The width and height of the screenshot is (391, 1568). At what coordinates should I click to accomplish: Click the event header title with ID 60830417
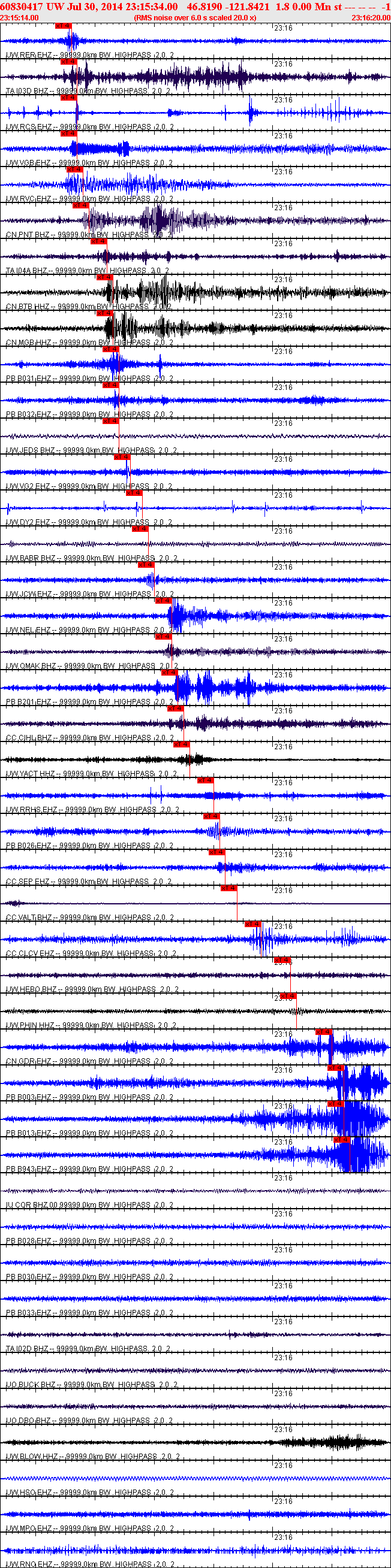coord(195,6)
